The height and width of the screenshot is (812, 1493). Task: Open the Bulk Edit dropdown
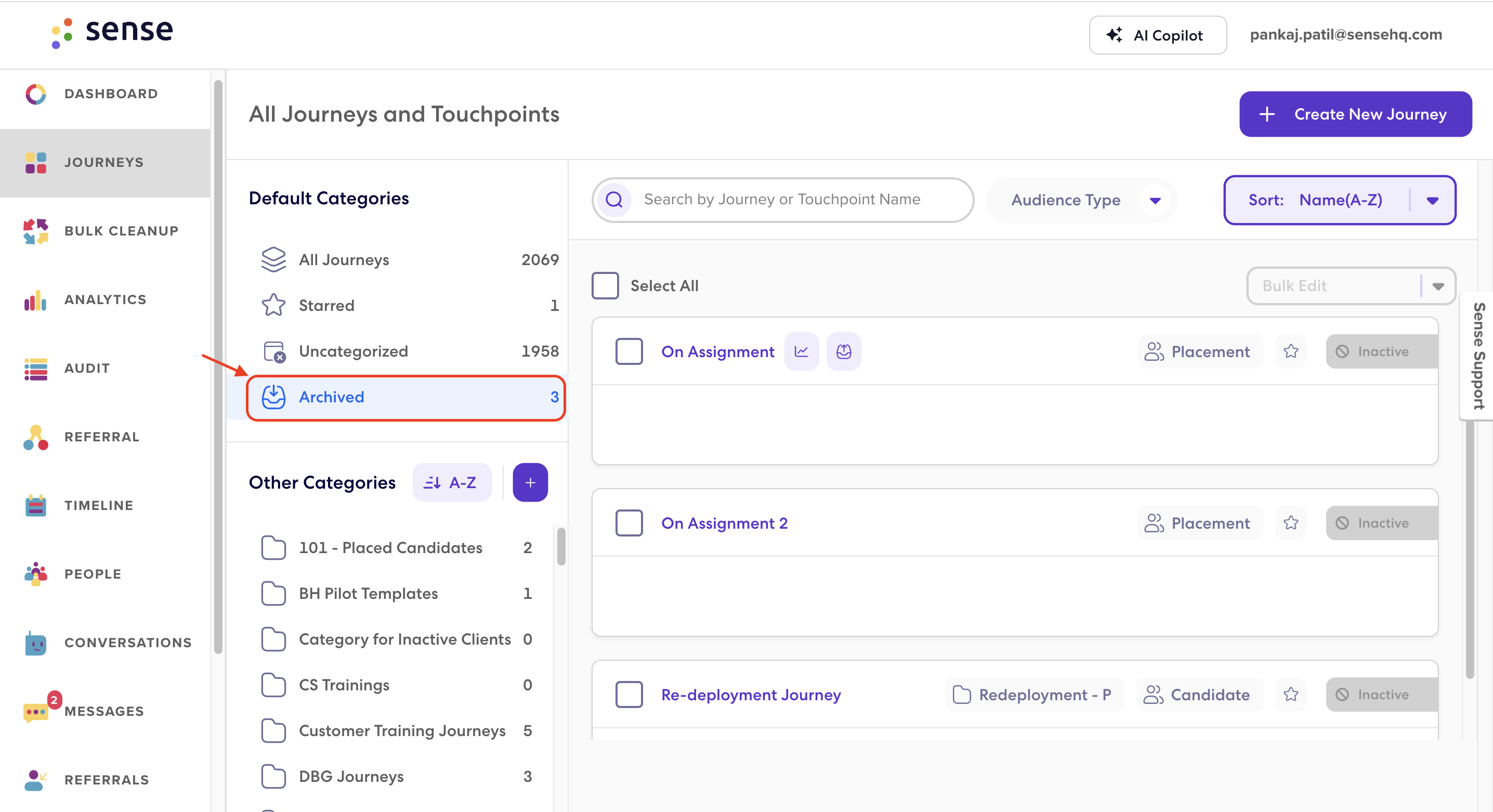pyautogui.click(x=1351, y=286)
